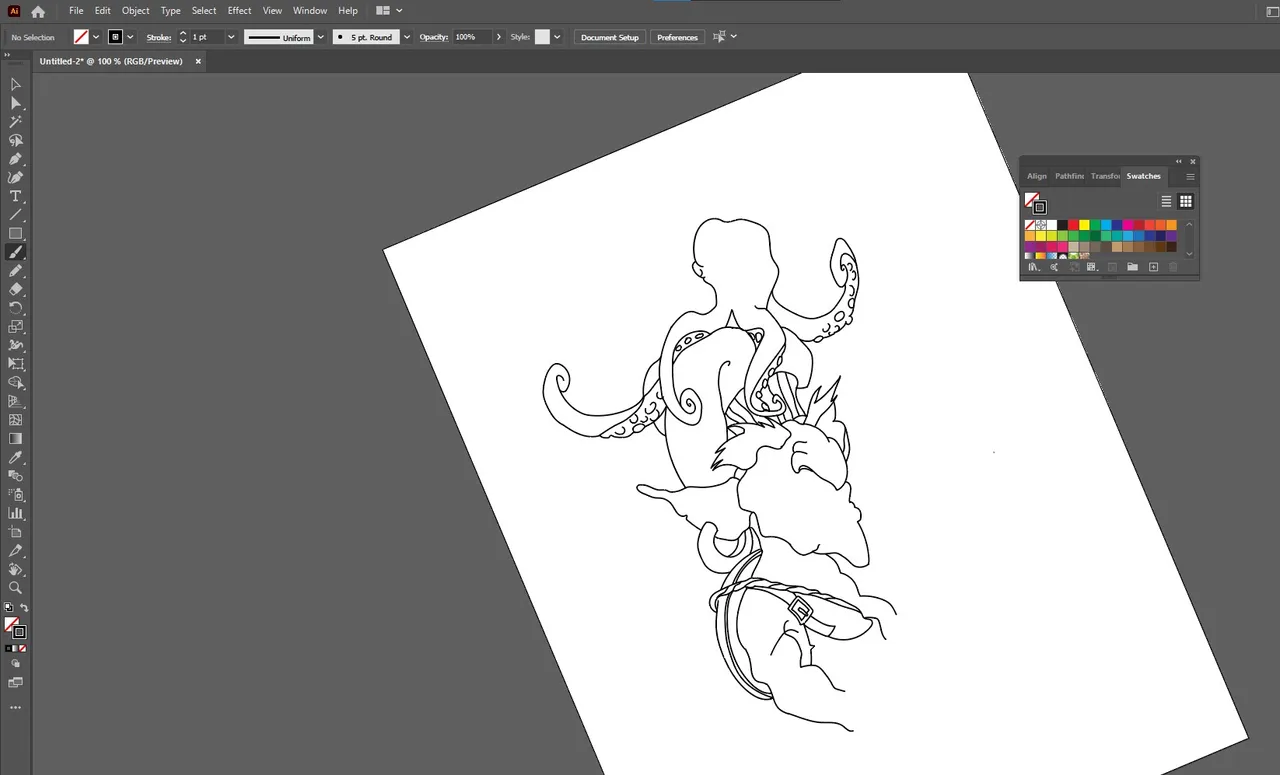Select the Pencil tool
Screen dimensions: 1280x775
16,271
